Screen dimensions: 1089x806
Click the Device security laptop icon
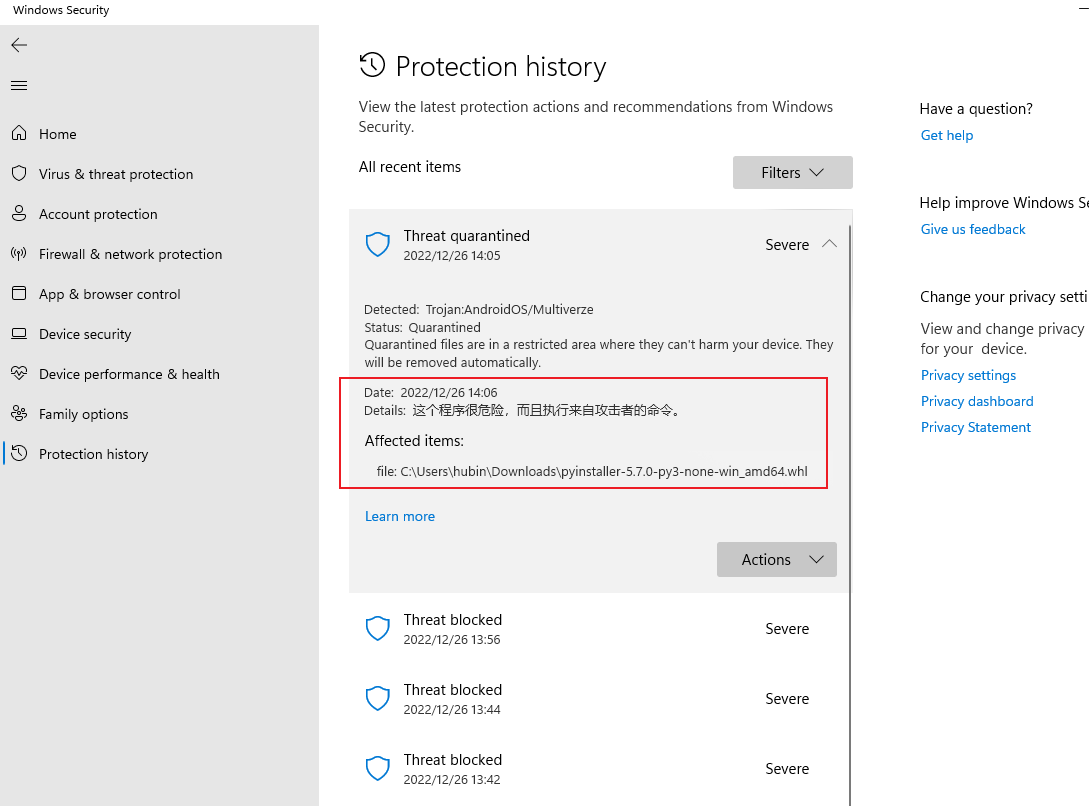(19, 334)
